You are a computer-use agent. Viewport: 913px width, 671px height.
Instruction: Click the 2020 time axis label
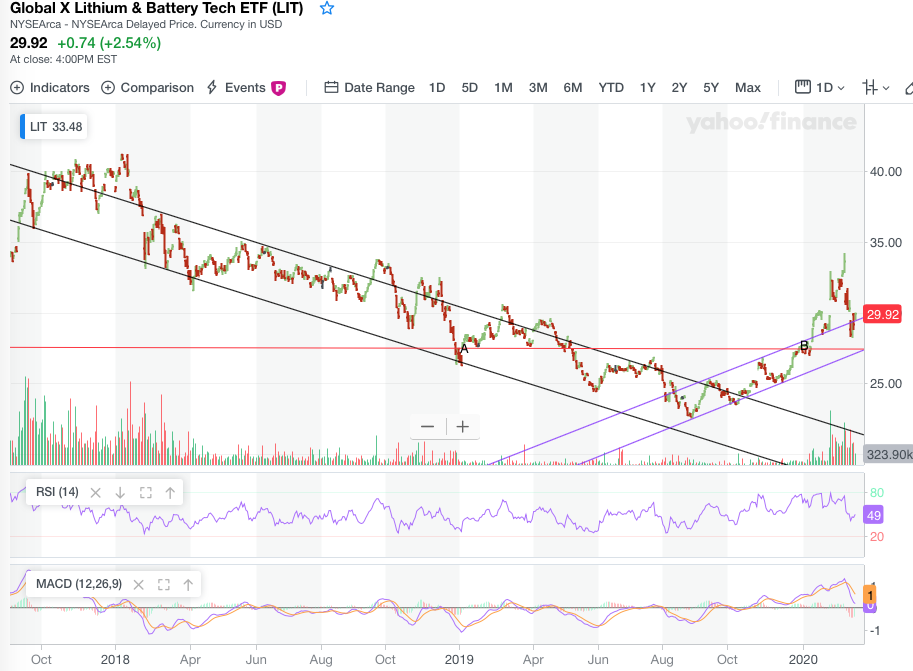[x=803, y=659]
